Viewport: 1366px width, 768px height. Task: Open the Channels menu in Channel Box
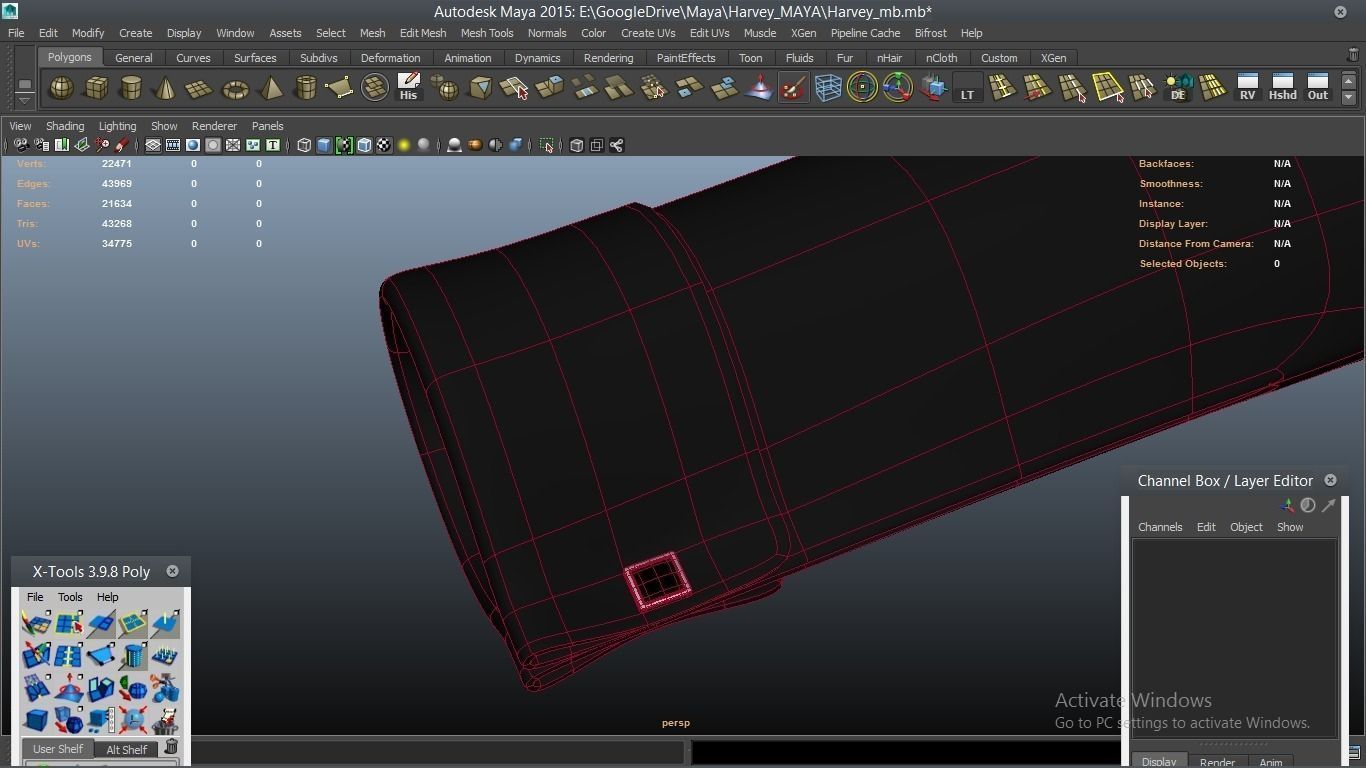click(1160, 527)
